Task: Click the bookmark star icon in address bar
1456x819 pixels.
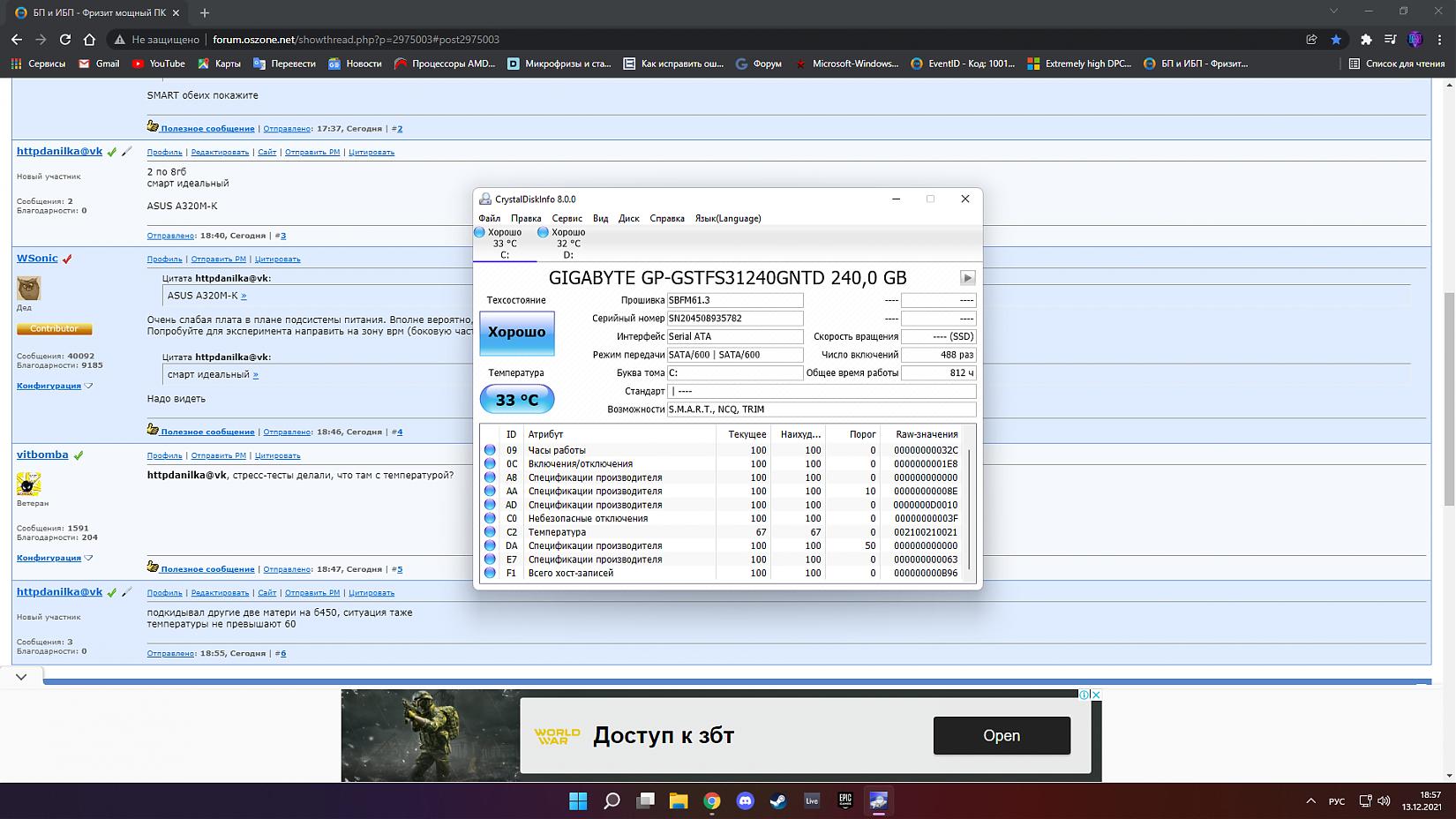Action: (x=1336, y=39)
